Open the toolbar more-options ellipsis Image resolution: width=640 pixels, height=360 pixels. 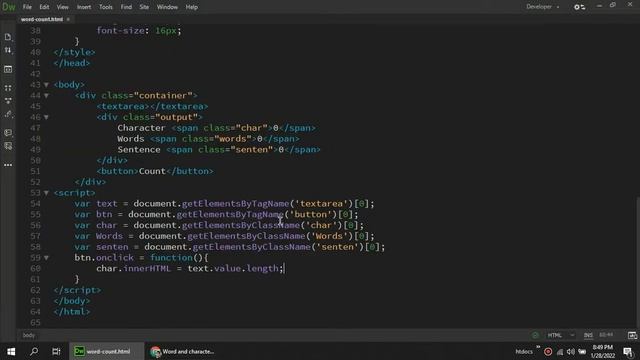[x=8, y=165]
